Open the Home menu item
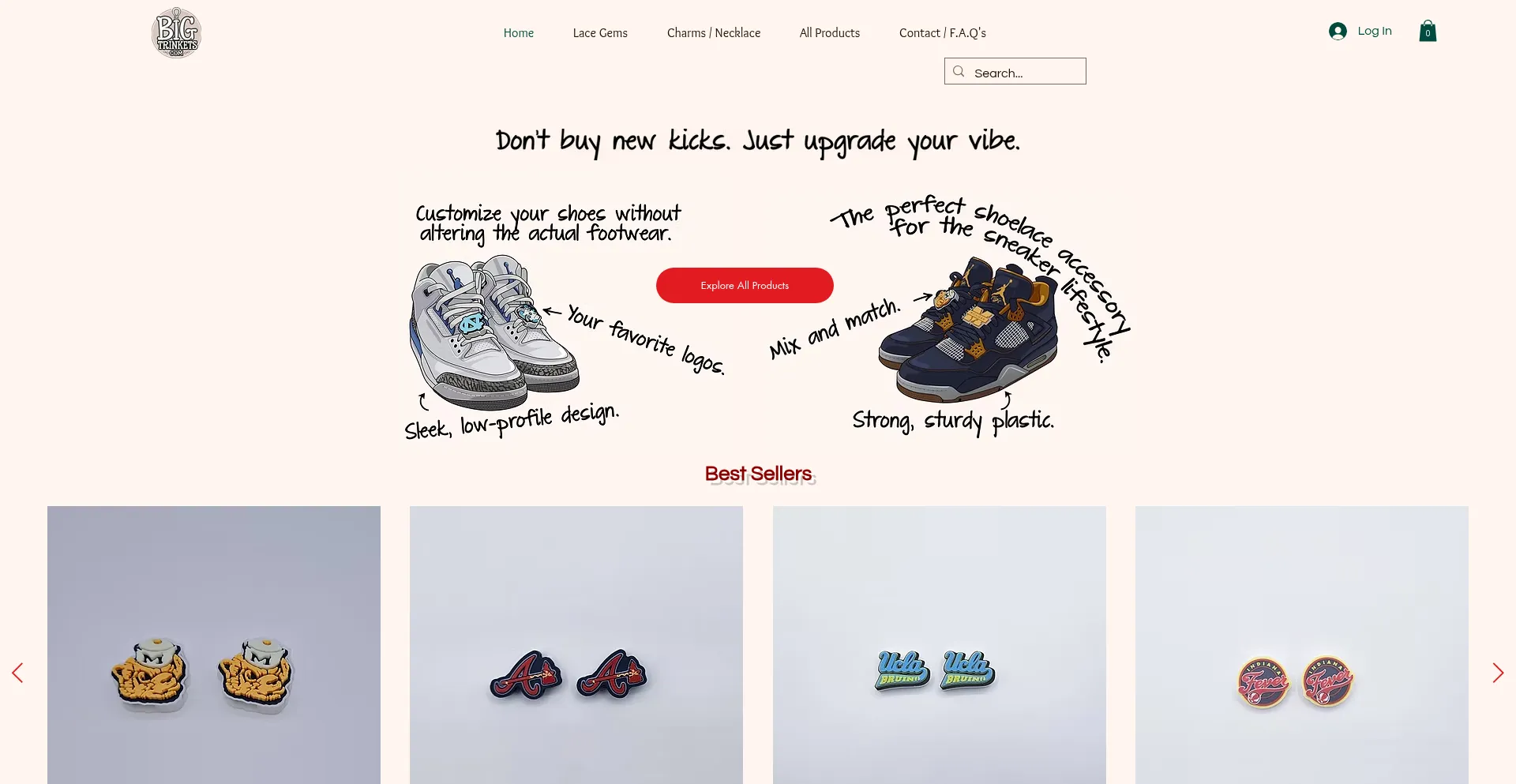Image resolution: width=1516 pixels, height=784 pixels. tap(519, 33)
